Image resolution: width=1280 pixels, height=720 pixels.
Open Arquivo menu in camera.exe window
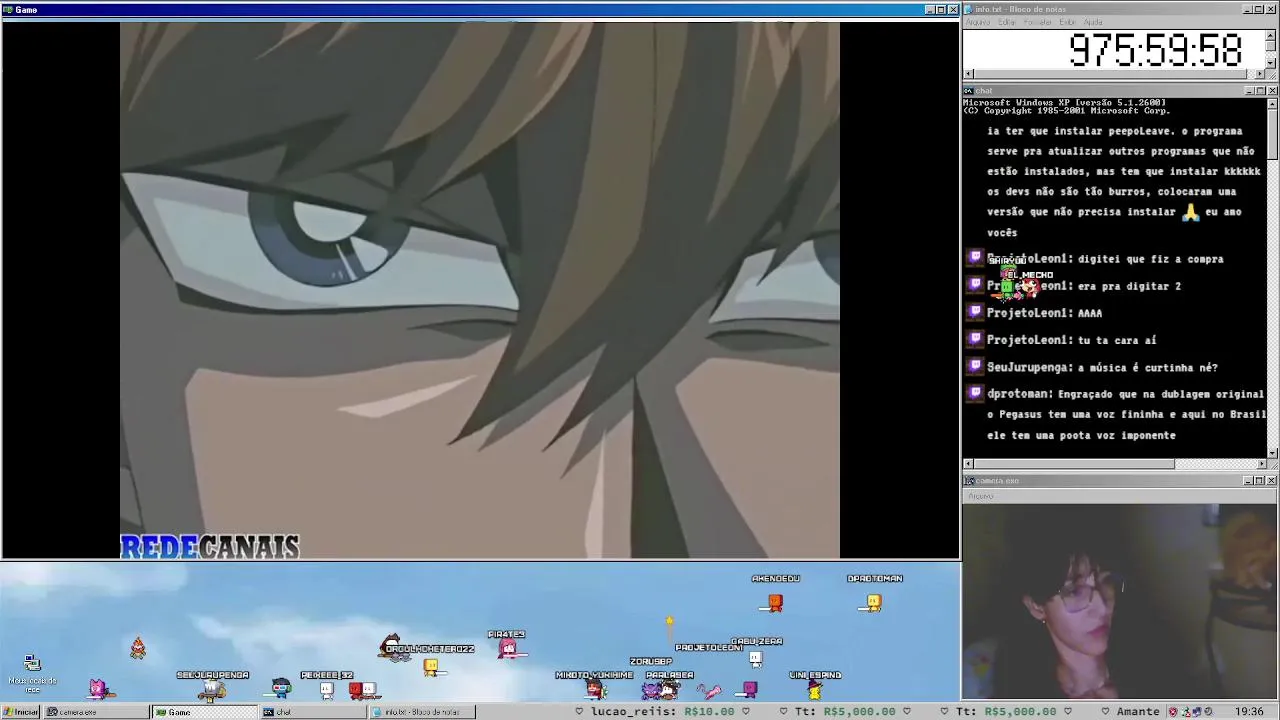pos(981,496)
